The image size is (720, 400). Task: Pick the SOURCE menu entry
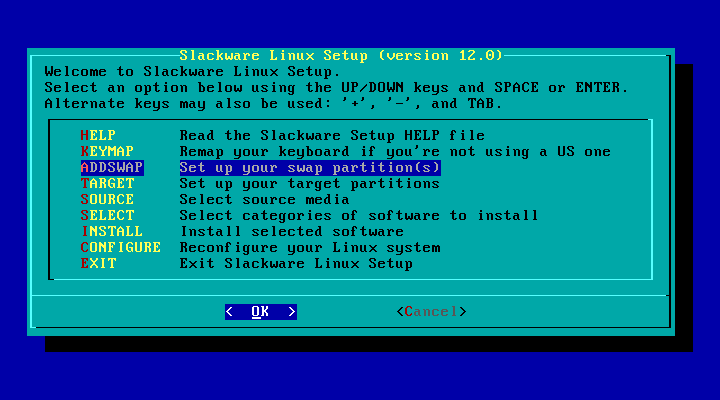(x=106, y=200)
